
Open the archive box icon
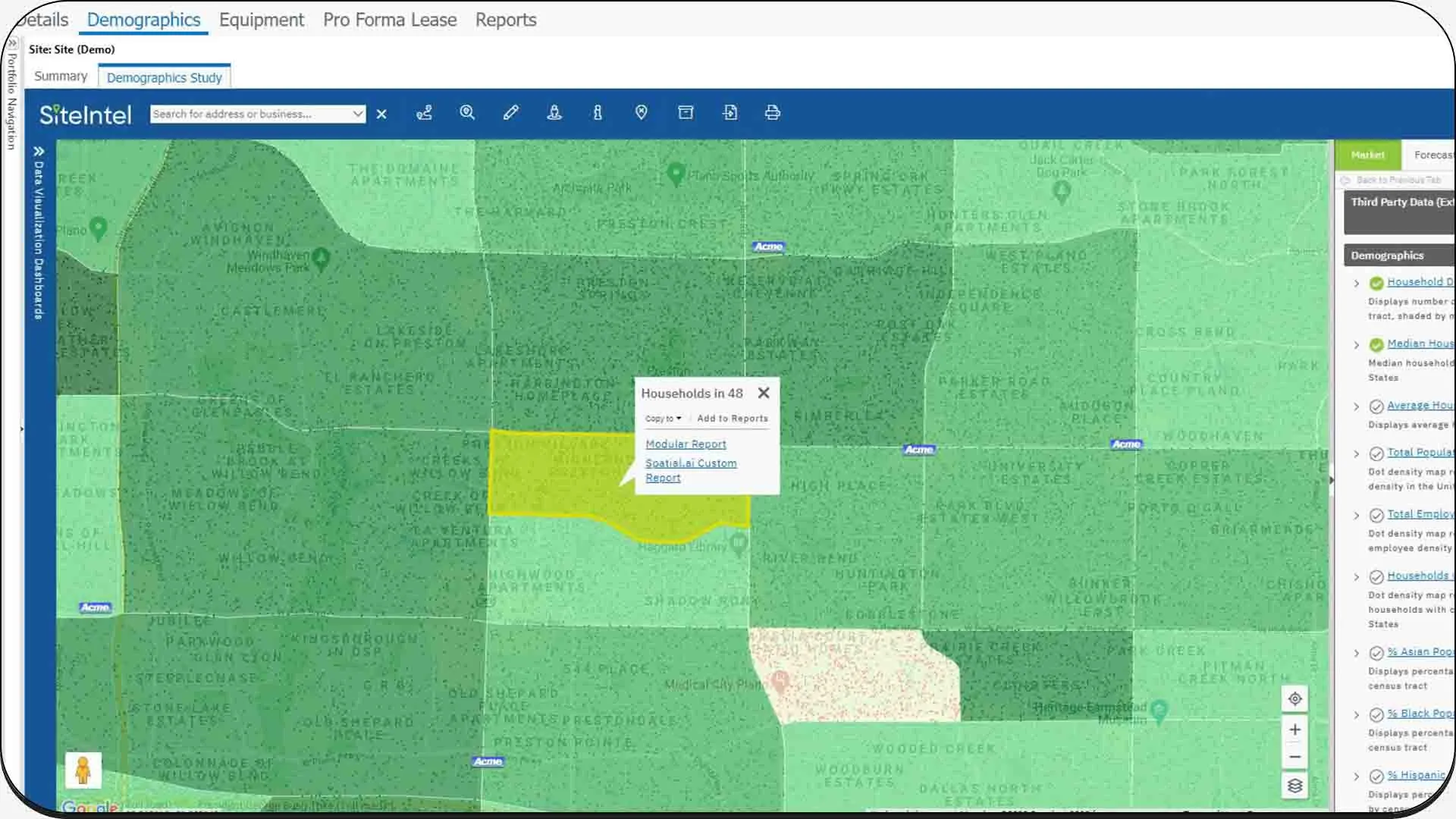click(x=686, y=113)
